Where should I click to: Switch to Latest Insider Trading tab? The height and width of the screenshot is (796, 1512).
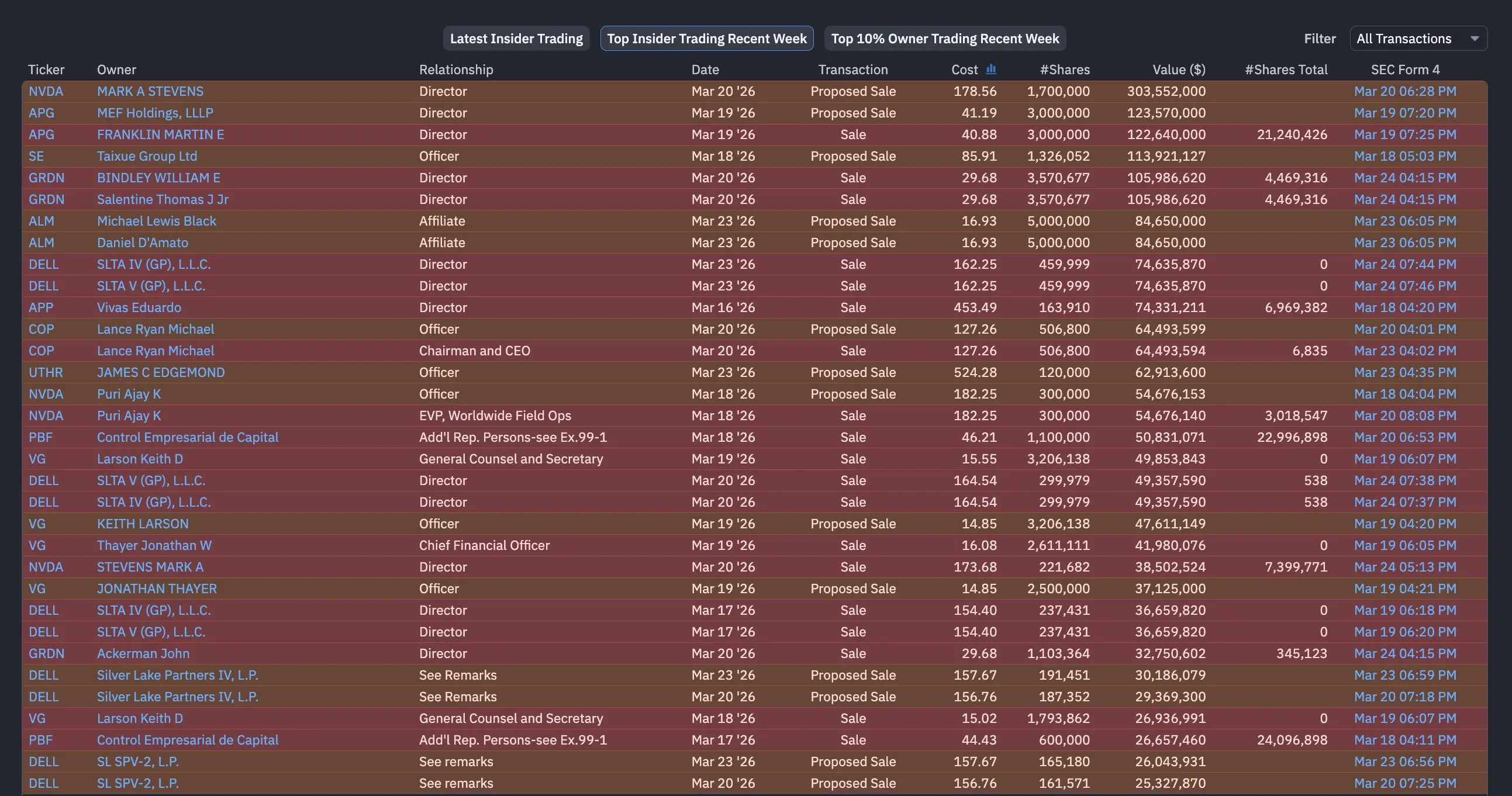coord(516,39)
